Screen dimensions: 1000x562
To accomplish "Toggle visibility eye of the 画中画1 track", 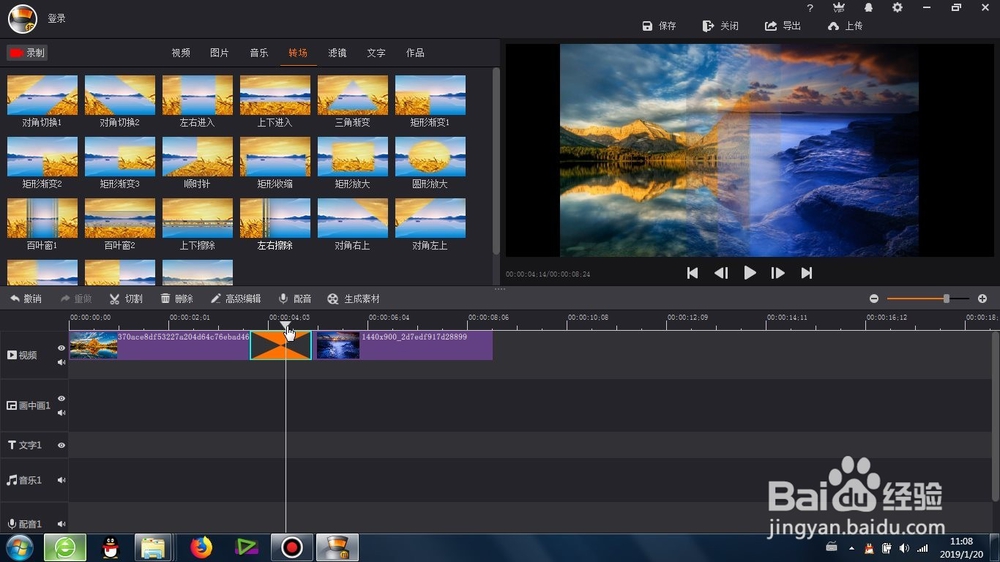I will (x=61, y=398).
